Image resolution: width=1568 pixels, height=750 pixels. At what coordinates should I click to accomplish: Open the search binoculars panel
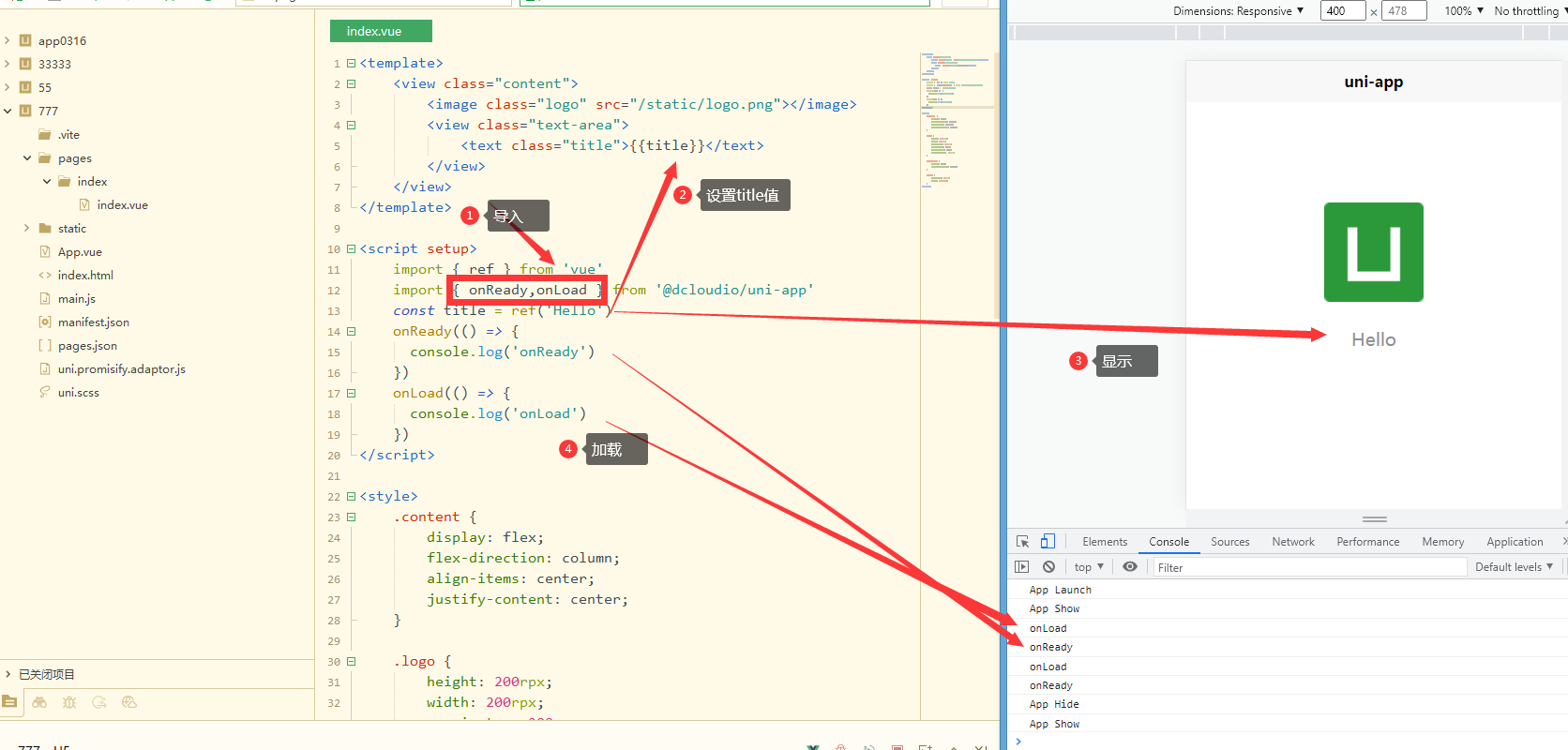point(39,702)
